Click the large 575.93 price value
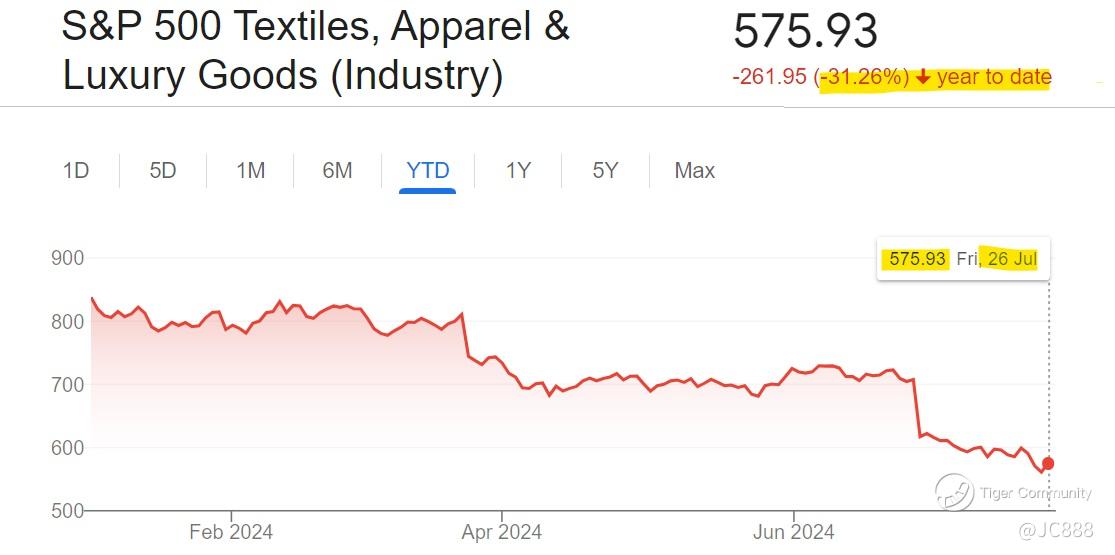 click(x=805, y=33)
